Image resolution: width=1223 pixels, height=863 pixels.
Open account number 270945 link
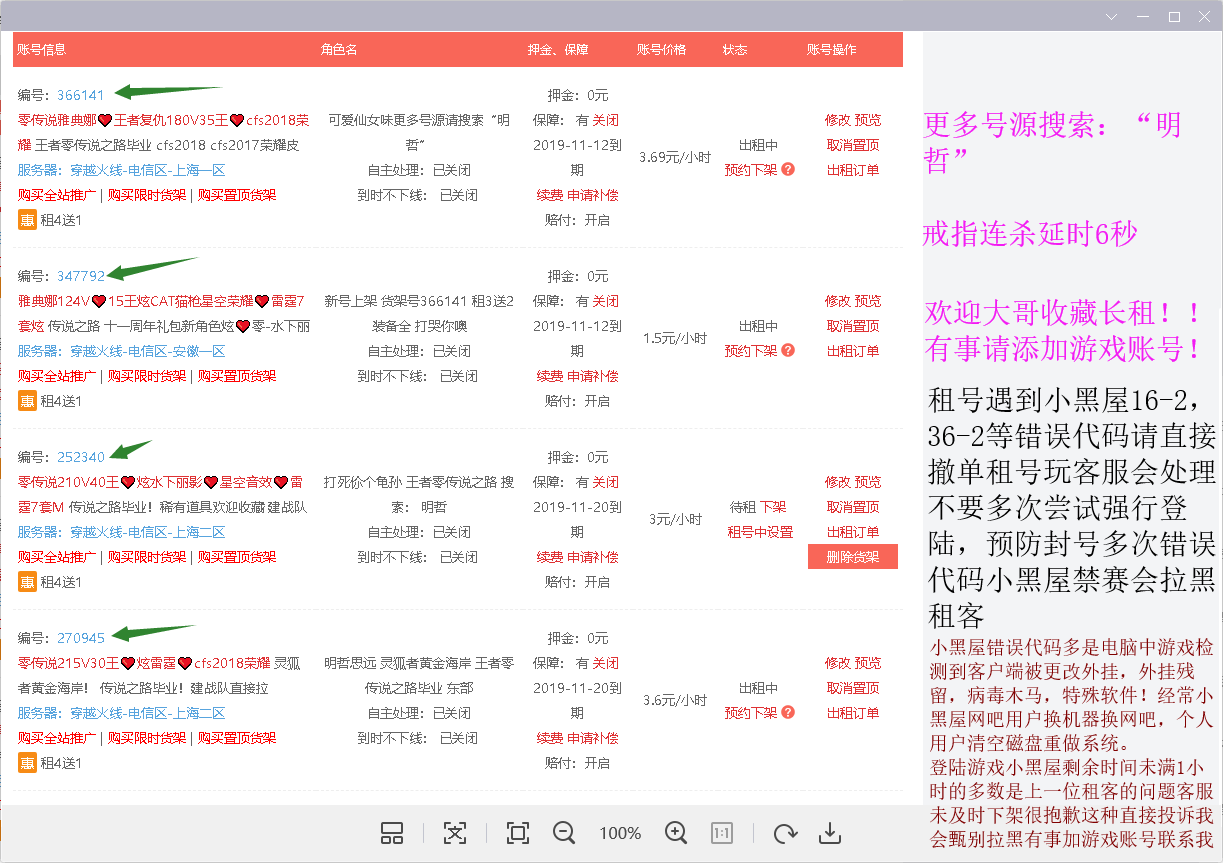tap(81, 638)
